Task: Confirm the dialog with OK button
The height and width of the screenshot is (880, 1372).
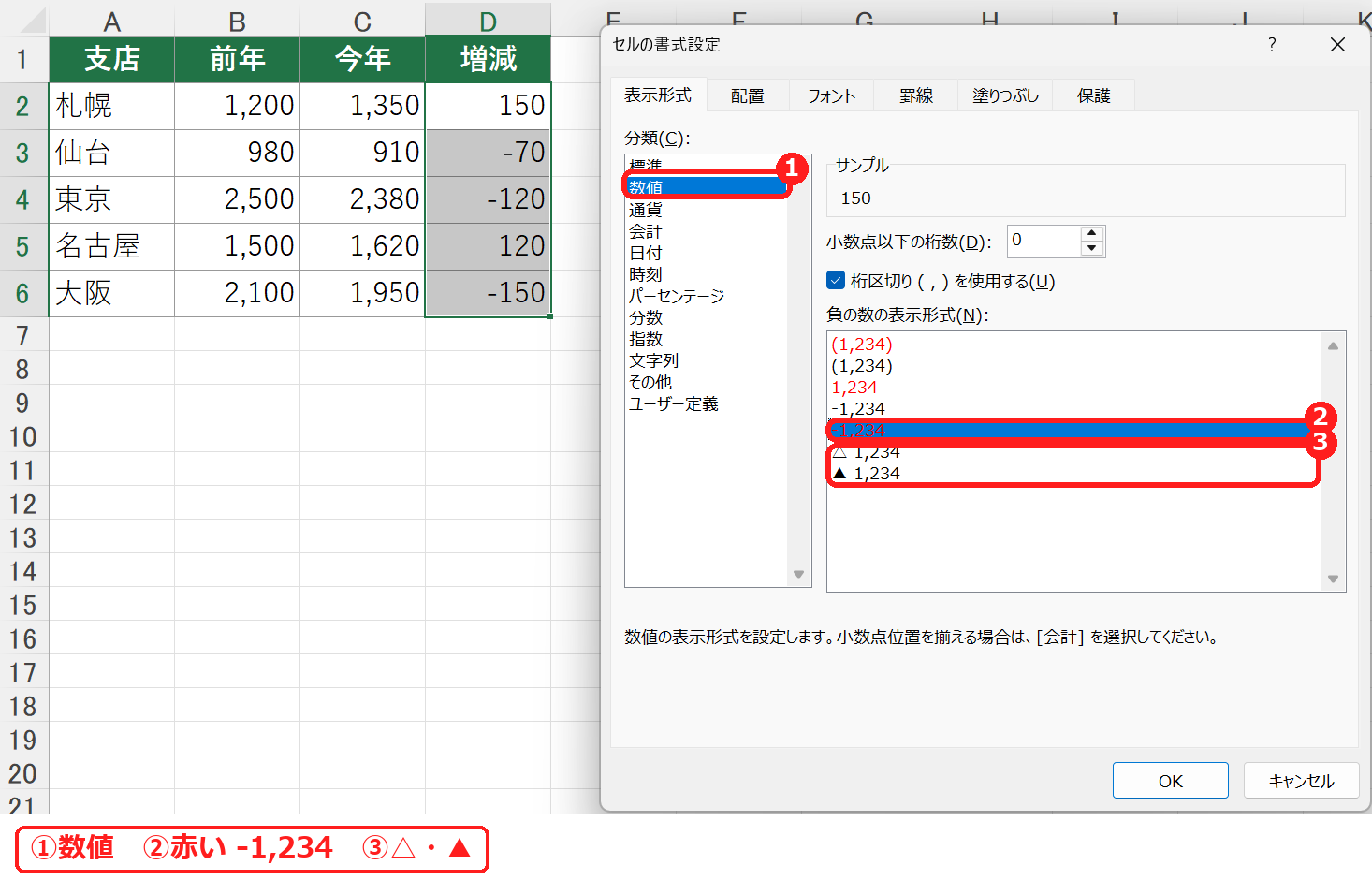Action: click(x=1170, y=781)
